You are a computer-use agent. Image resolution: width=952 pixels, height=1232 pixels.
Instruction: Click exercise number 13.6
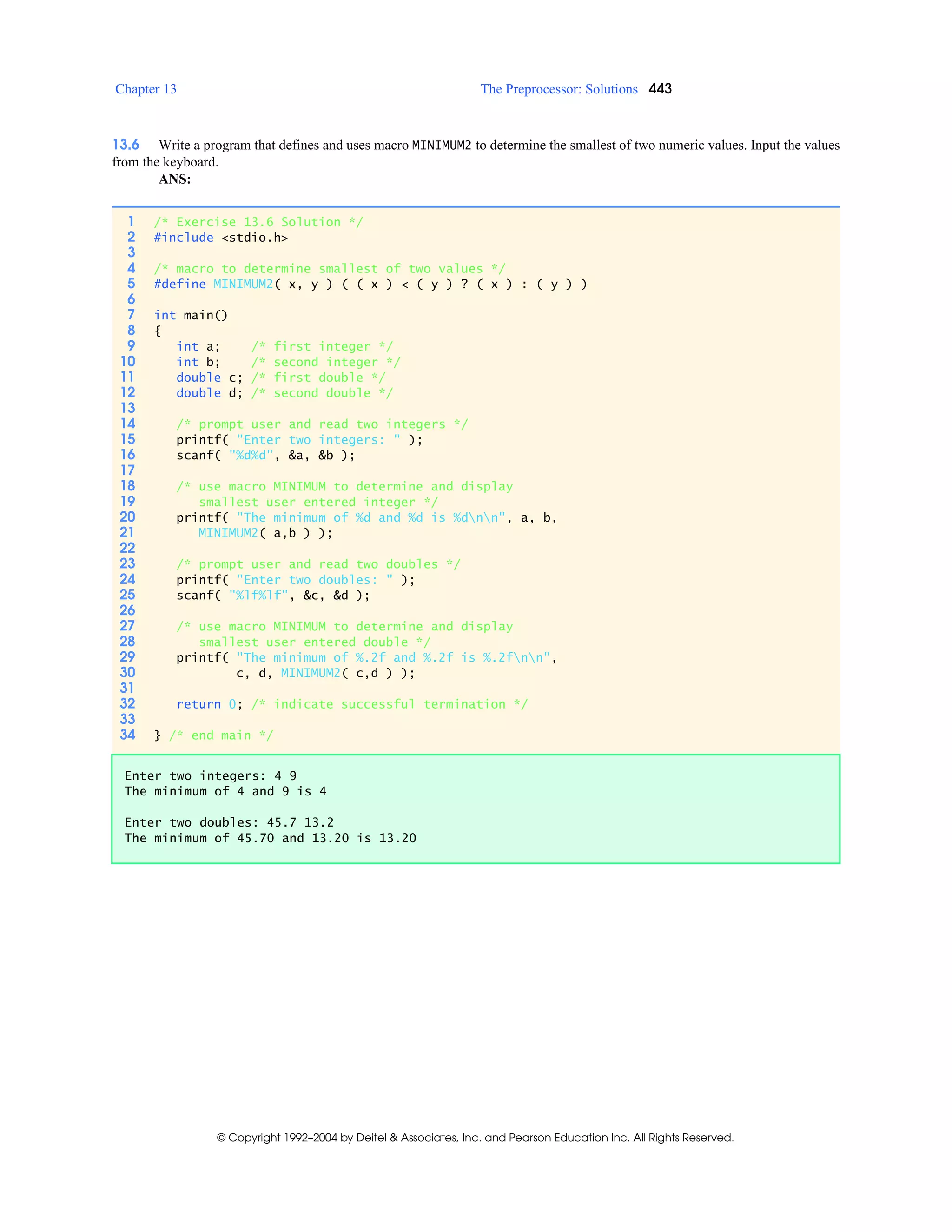click(126, 145)
